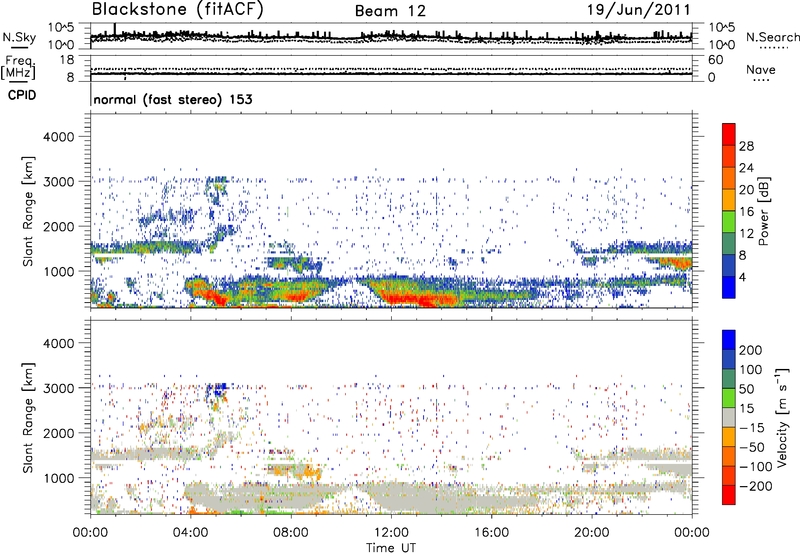Image resolution: width=800 pixels, height=554 pixels.
Task: Click the '08:00' time tick label
Action: (291, 533)
